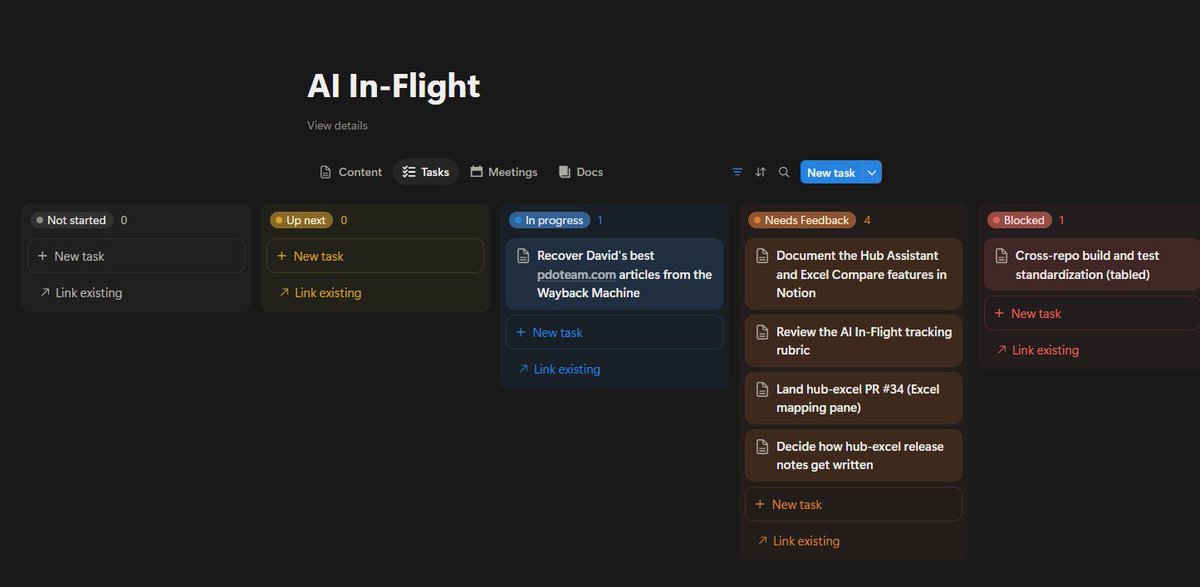Open Recover David's best articles card
This screenshot has height=587, width=1200.
click(x=614, y=274)
